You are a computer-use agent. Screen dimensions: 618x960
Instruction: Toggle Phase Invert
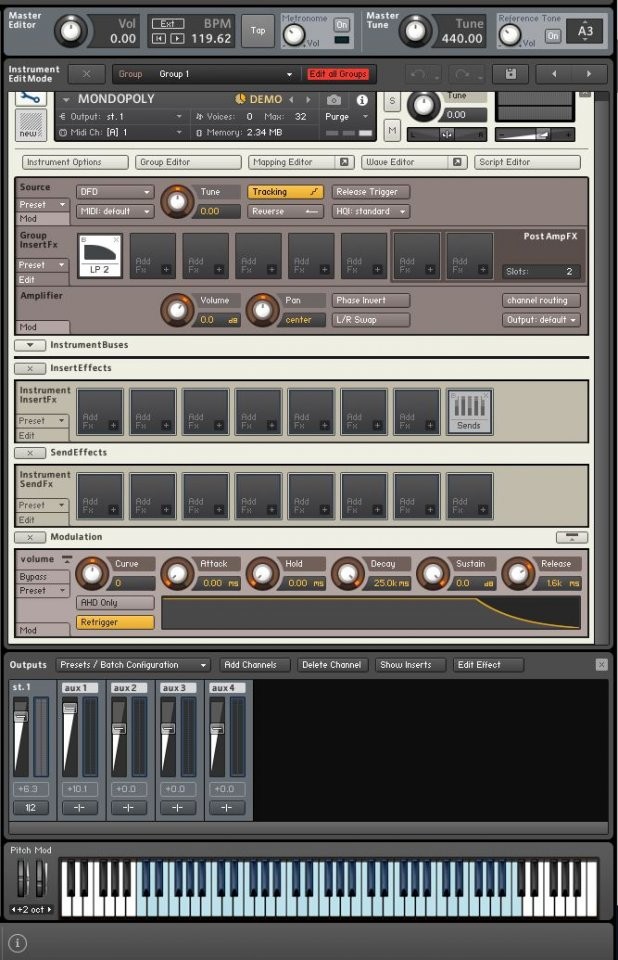371,301
